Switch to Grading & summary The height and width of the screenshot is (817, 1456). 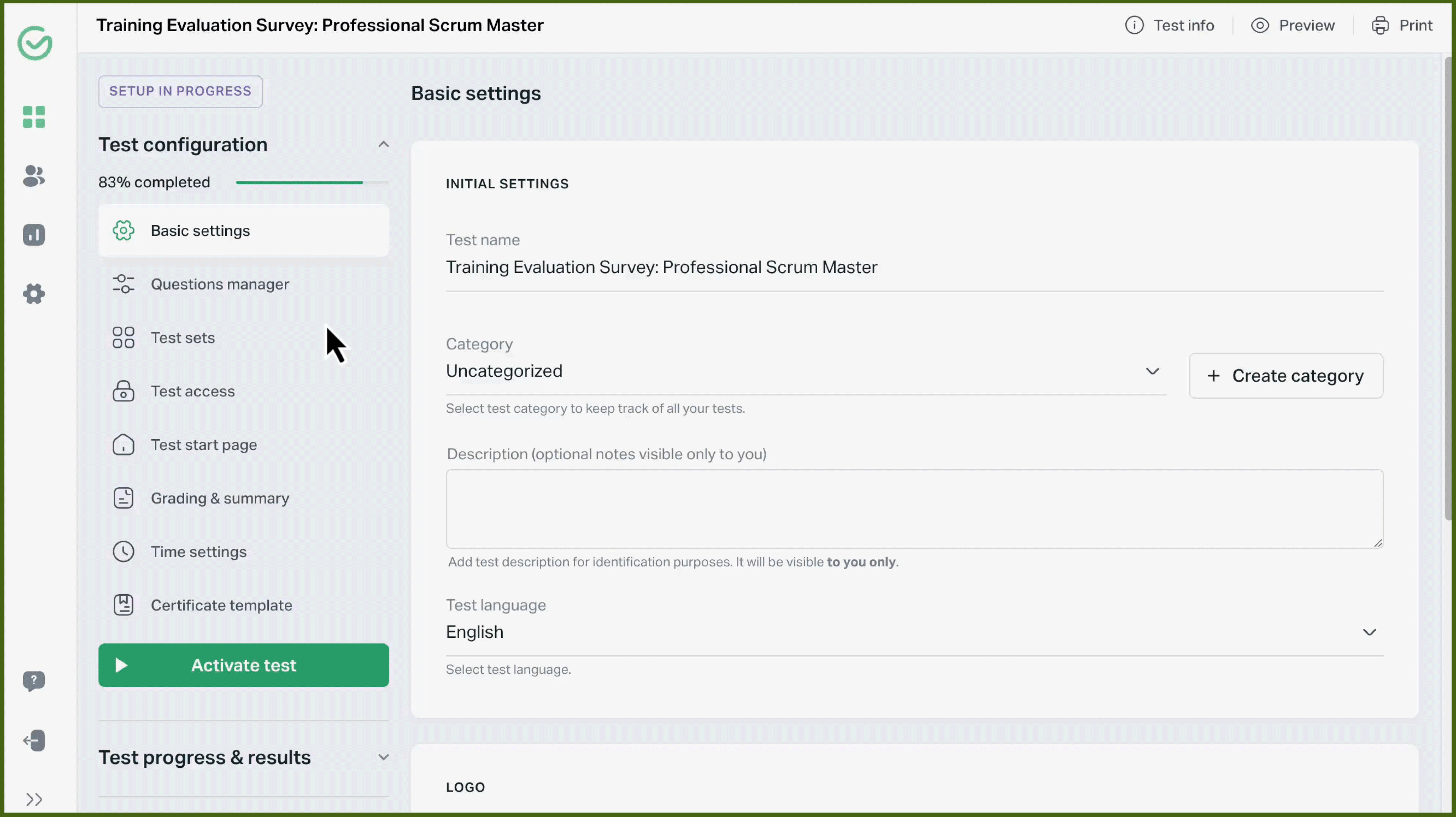click(219, 498)
